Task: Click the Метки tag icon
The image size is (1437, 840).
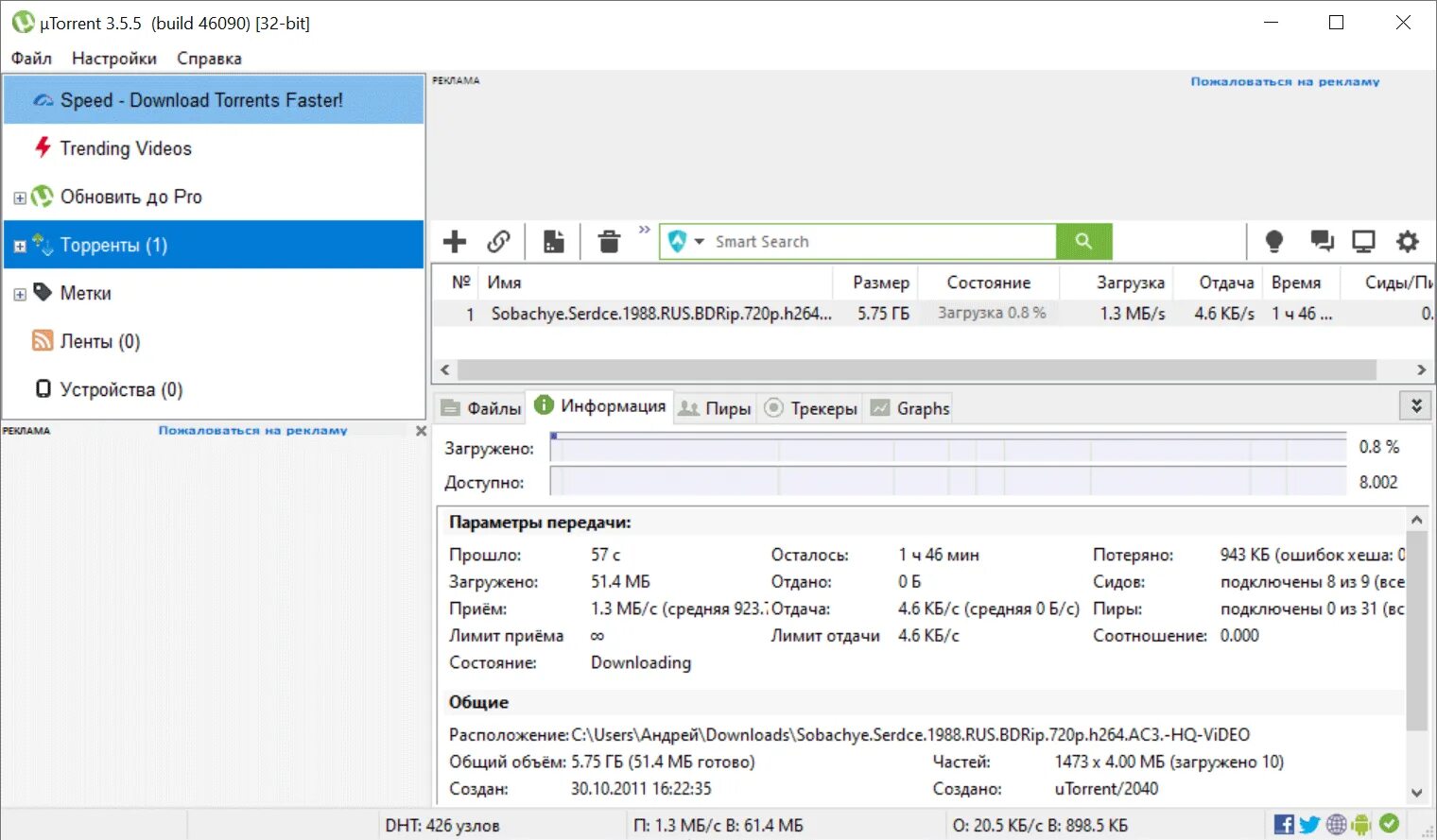Action: point(43,292)
